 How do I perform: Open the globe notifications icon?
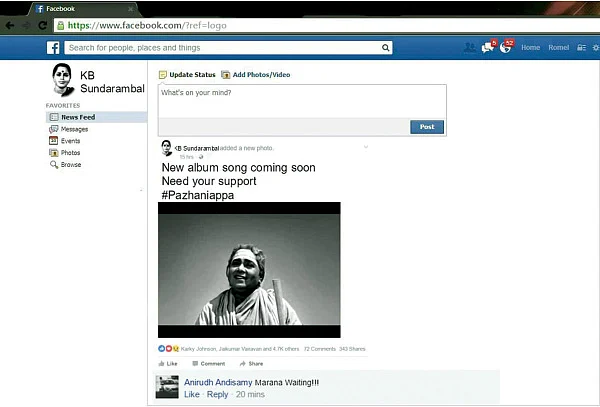[x=505, y=47]
